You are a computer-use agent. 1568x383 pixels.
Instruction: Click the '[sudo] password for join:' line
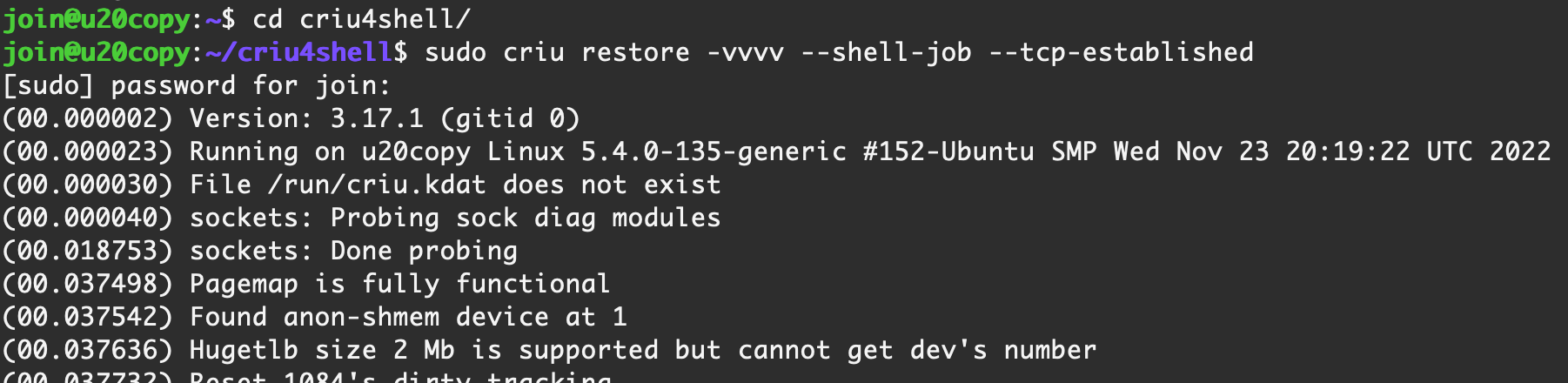(197, 85)
